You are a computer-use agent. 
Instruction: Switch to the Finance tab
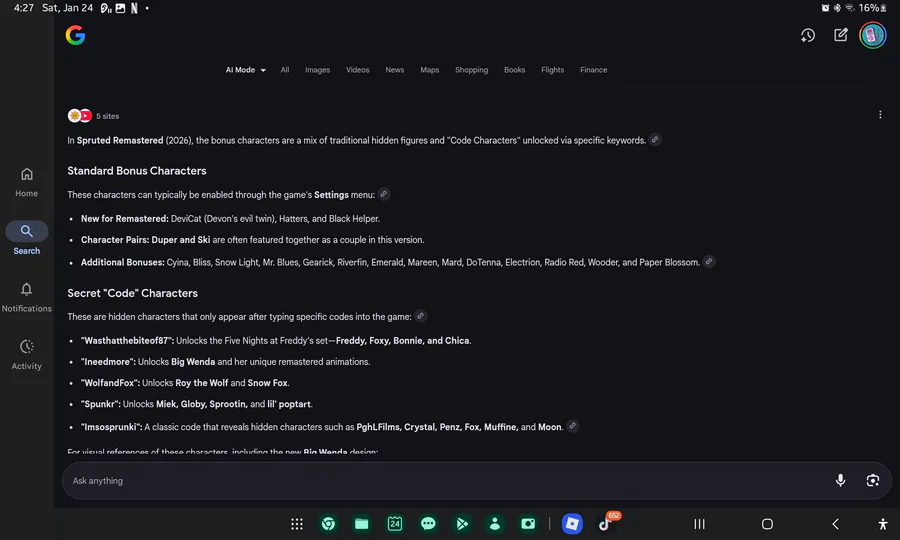(593, 70)
